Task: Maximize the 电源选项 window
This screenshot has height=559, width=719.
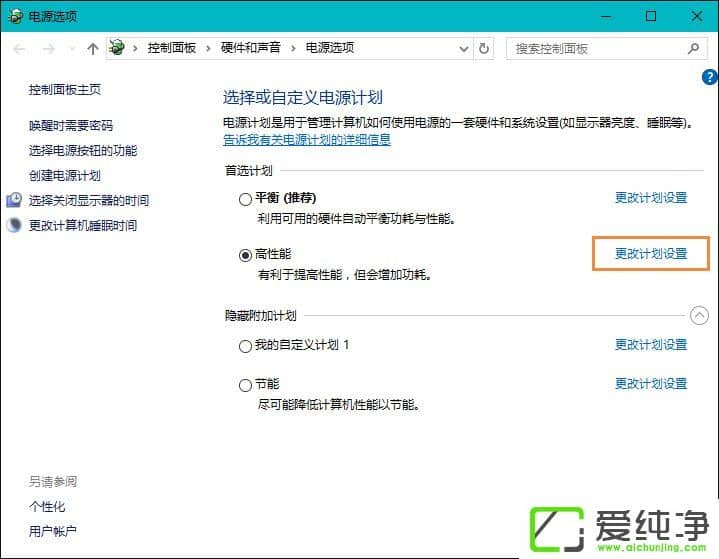Action: click(651, 17)
